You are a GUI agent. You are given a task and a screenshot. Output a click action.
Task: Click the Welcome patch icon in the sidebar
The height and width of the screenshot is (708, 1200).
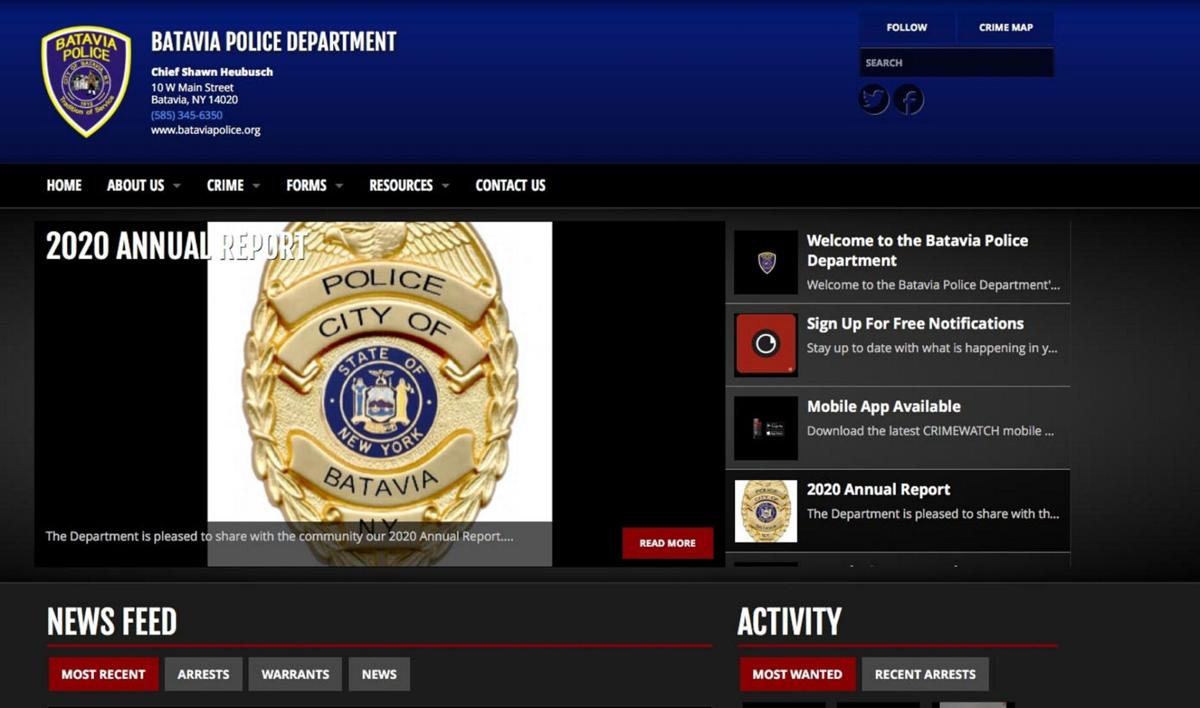pos(764,261)
